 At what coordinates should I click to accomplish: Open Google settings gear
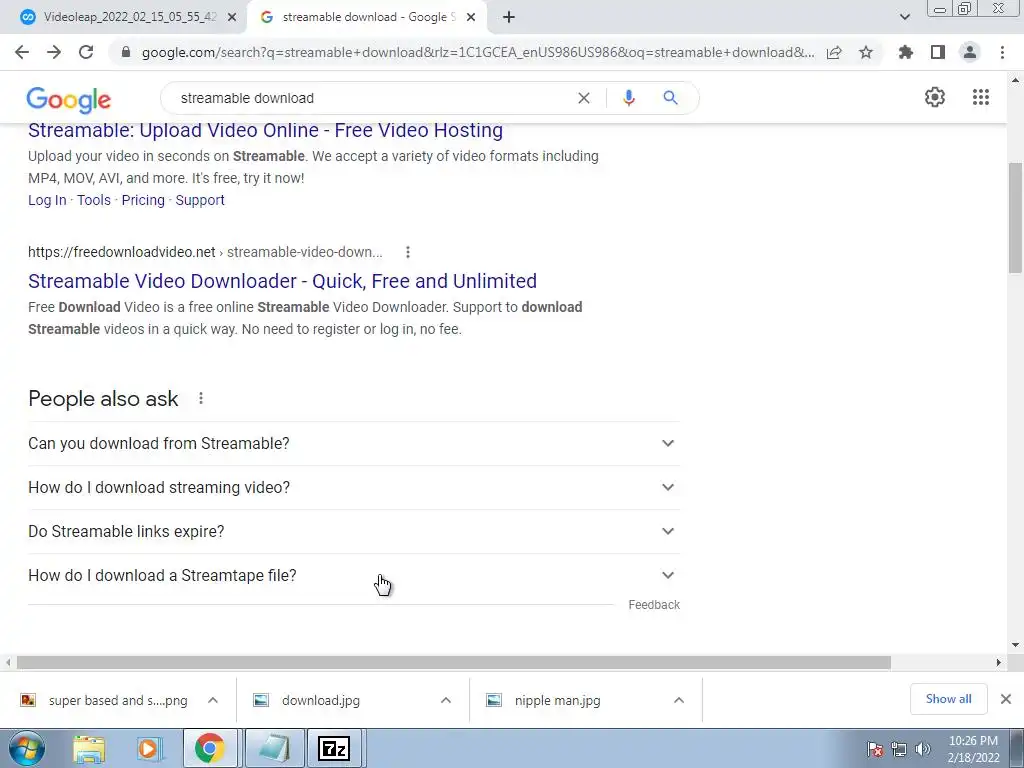[x=935, y=97]
